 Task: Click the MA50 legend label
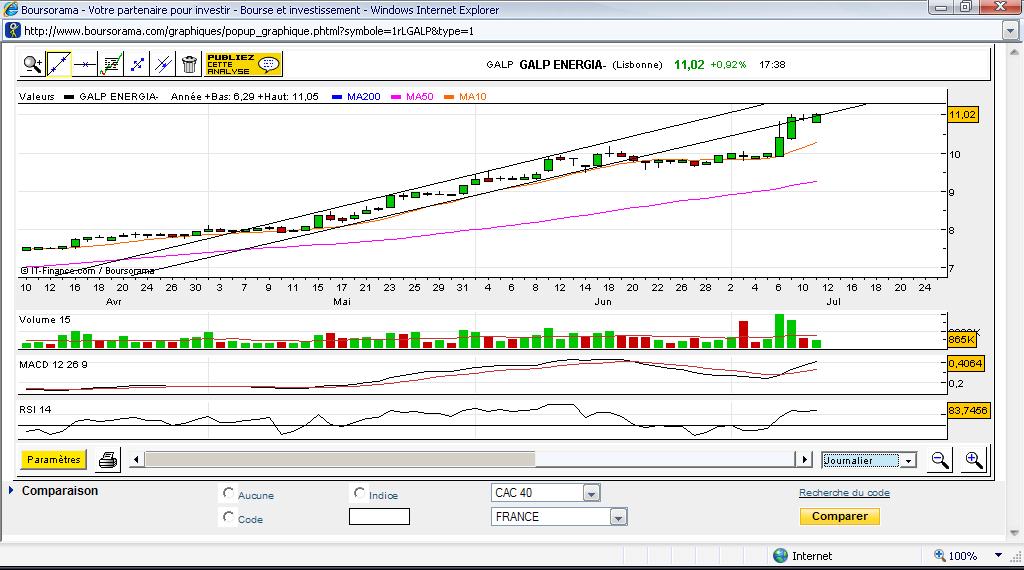click(x=420, y=97)
